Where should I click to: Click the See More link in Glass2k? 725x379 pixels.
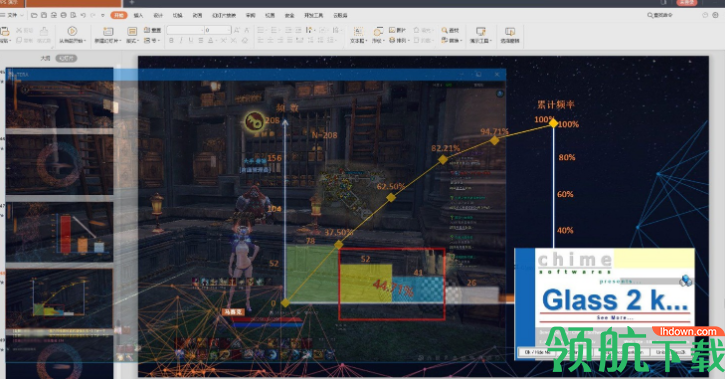click(x=614, y=318)
